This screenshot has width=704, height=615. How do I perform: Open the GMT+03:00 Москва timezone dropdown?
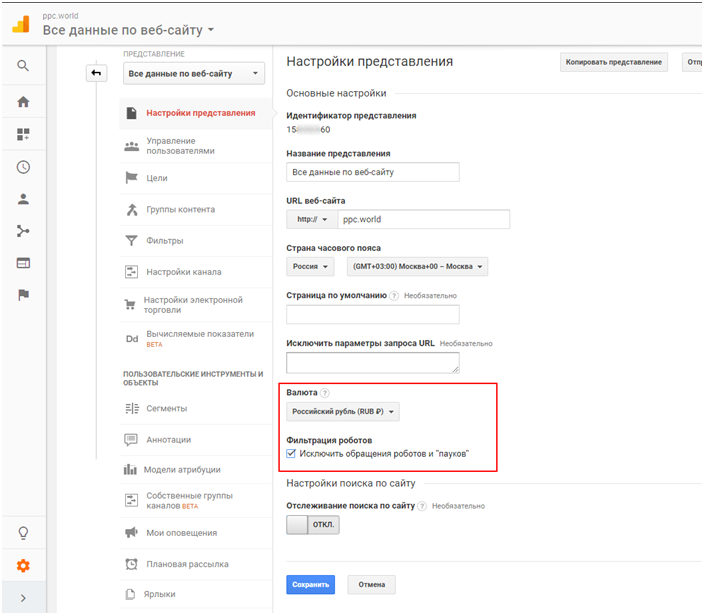click(417, 266)
